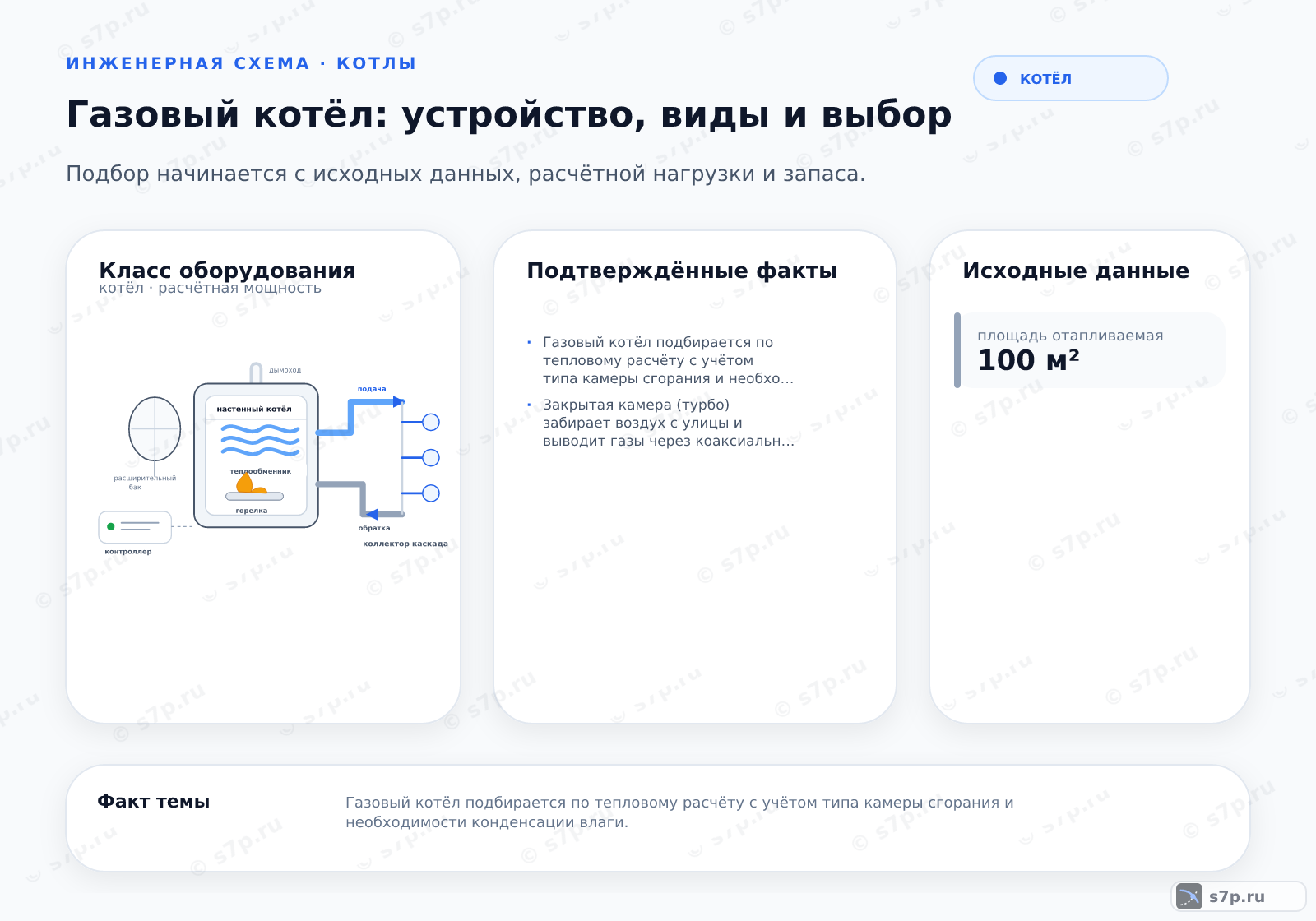Click the s7p.ru logo badge
This screenshot has width=1316, height=921.
(x=1239, y=896)
